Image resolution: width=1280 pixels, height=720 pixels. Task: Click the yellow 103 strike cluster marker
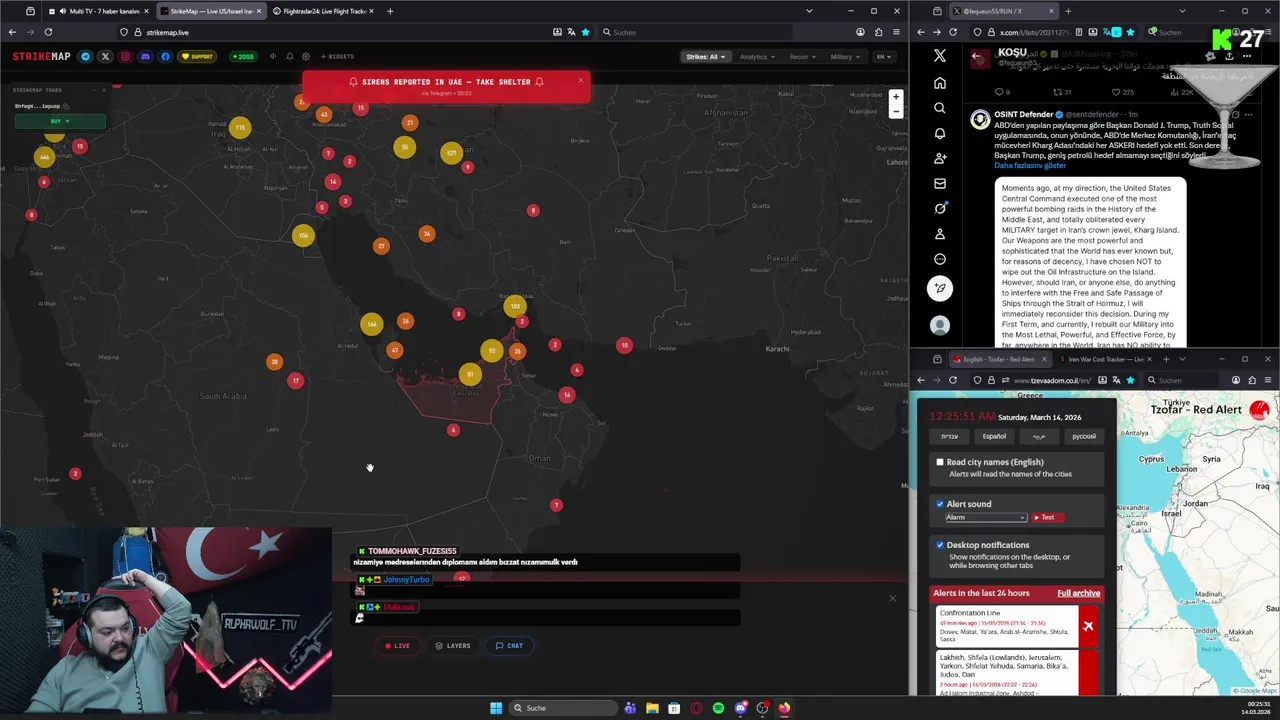(514, 306)
